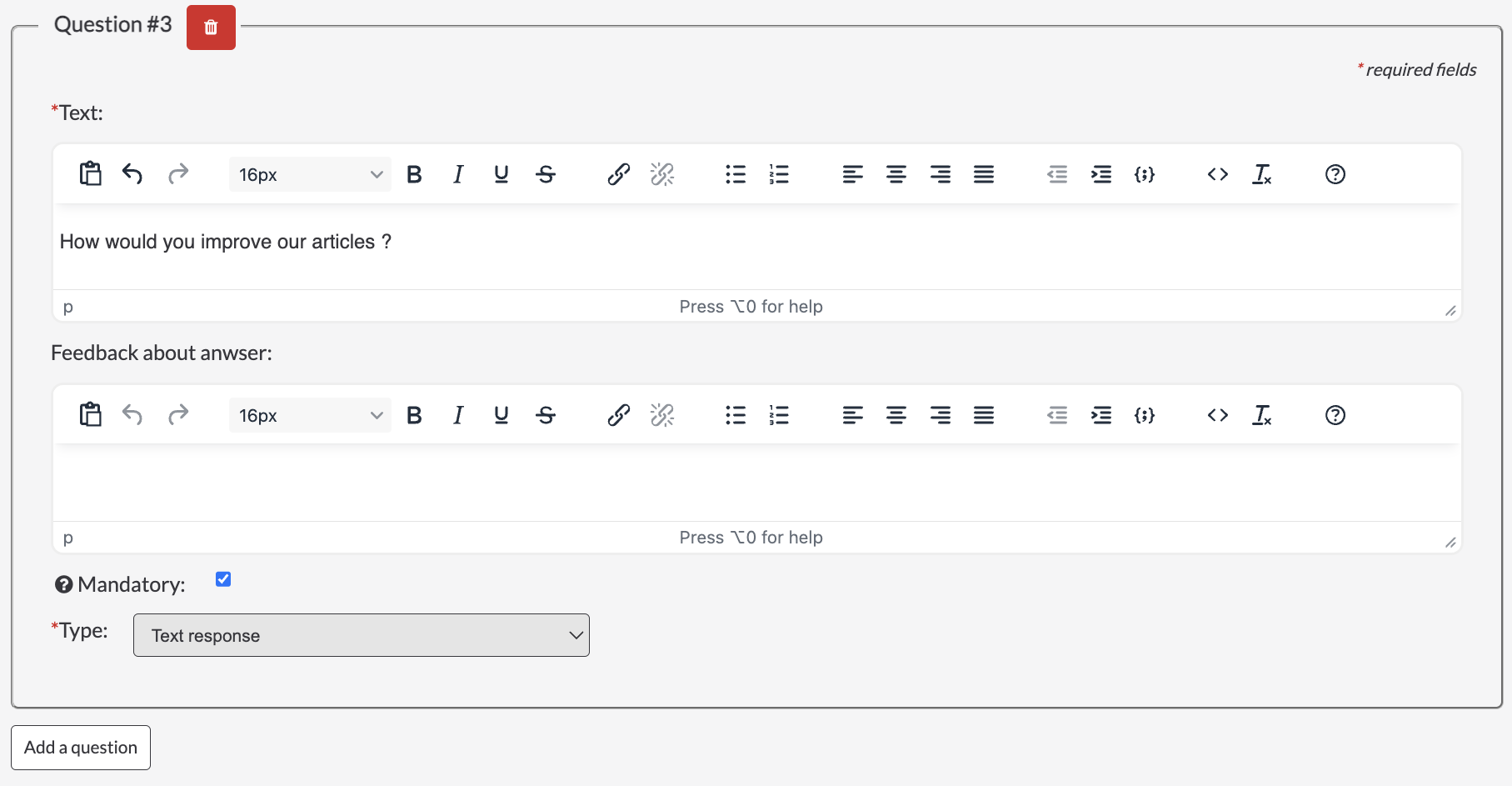Click the question text 'How would you improve our articles'
1512x786 pixels.
(x=217, y=242)
